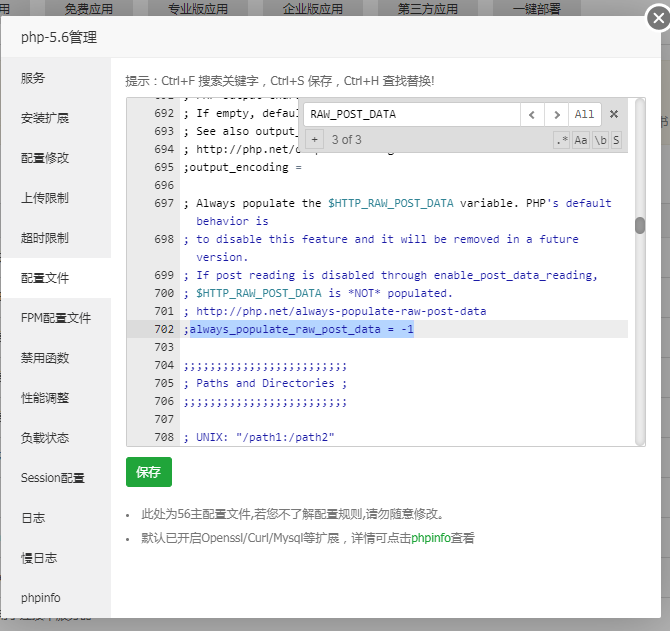
Task: Toggle RegExp search option
Action: point(562,140)
